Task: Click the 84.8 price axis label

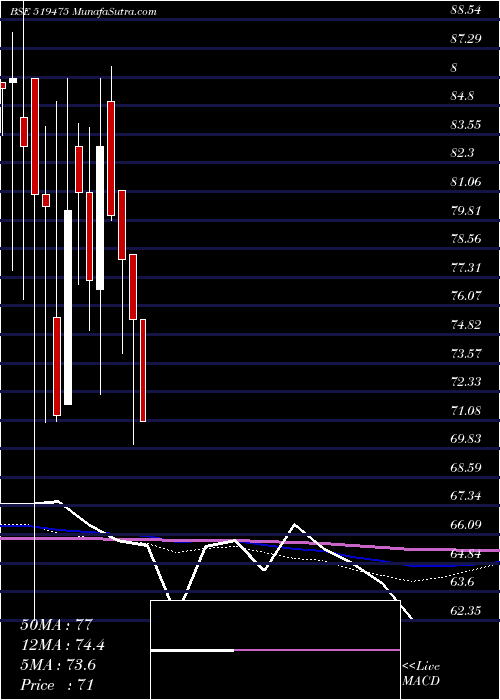Action: coord(462,96)
